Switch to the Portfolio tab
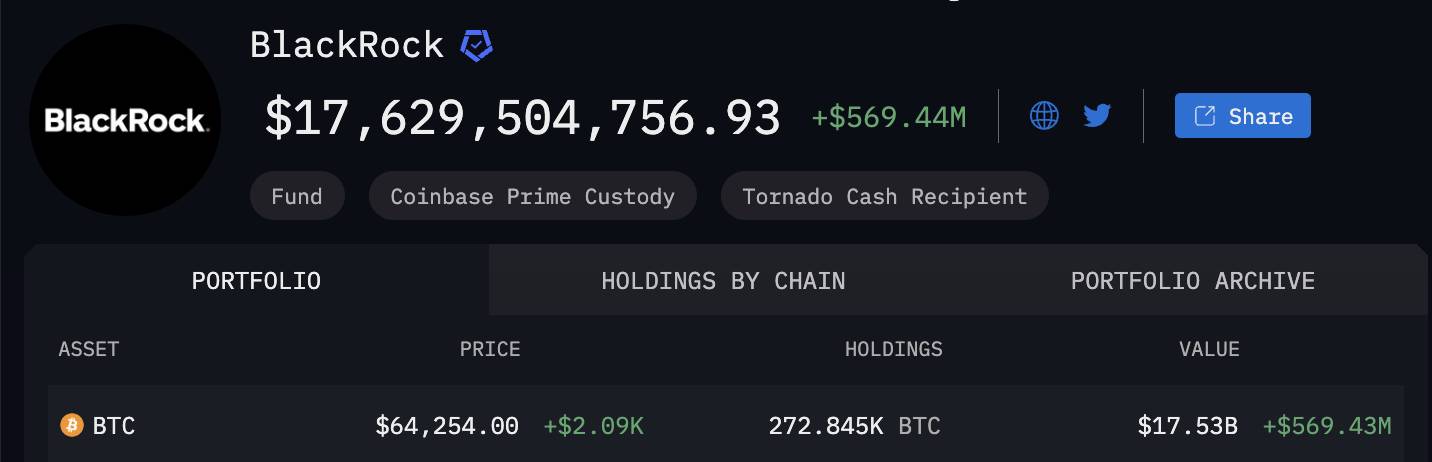The width and height of the screenshot is (1432, 462). 256,281
